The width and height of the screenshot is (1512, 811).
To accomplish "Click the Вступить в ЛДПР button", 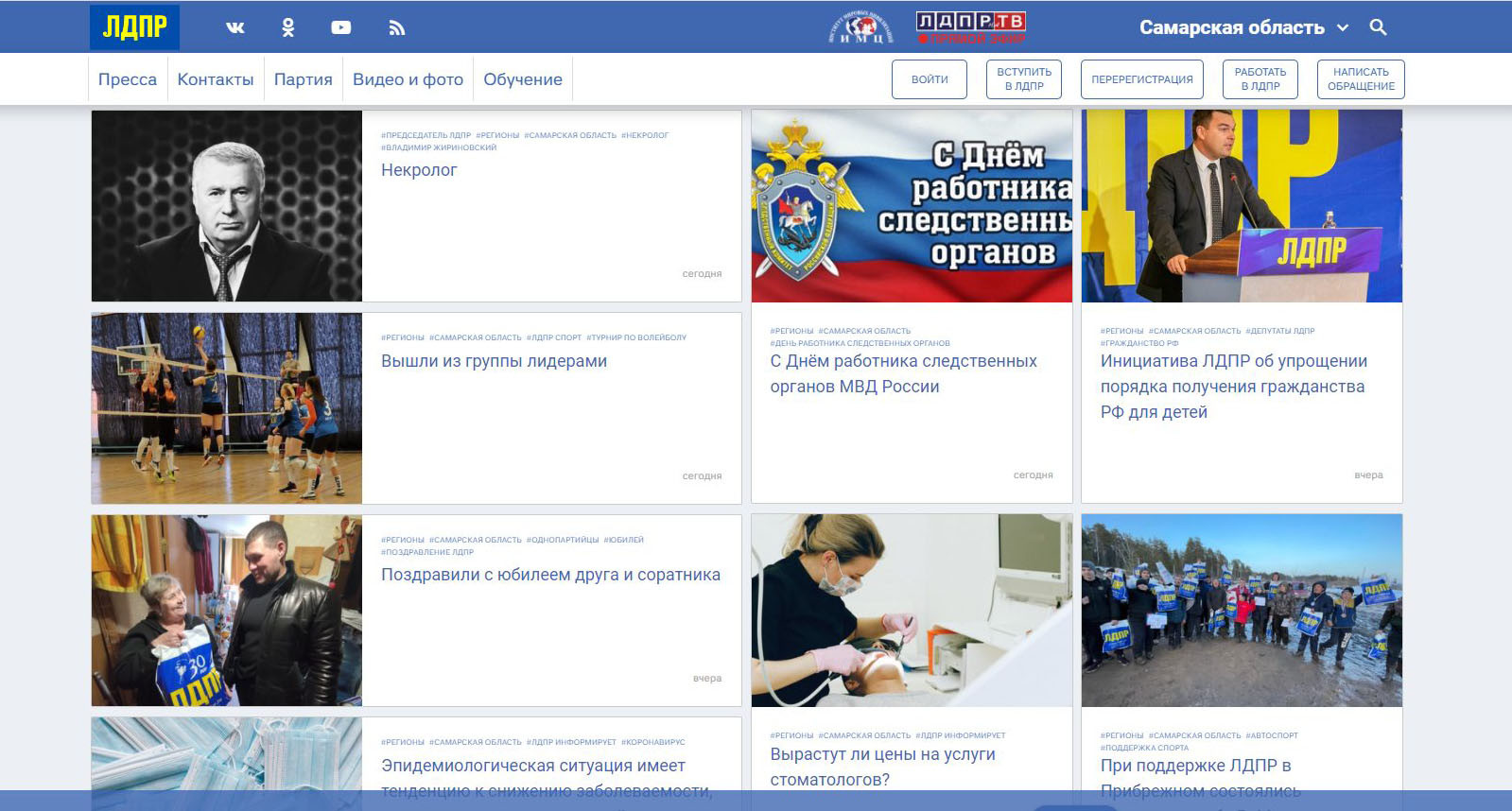I will point(1024,79).
